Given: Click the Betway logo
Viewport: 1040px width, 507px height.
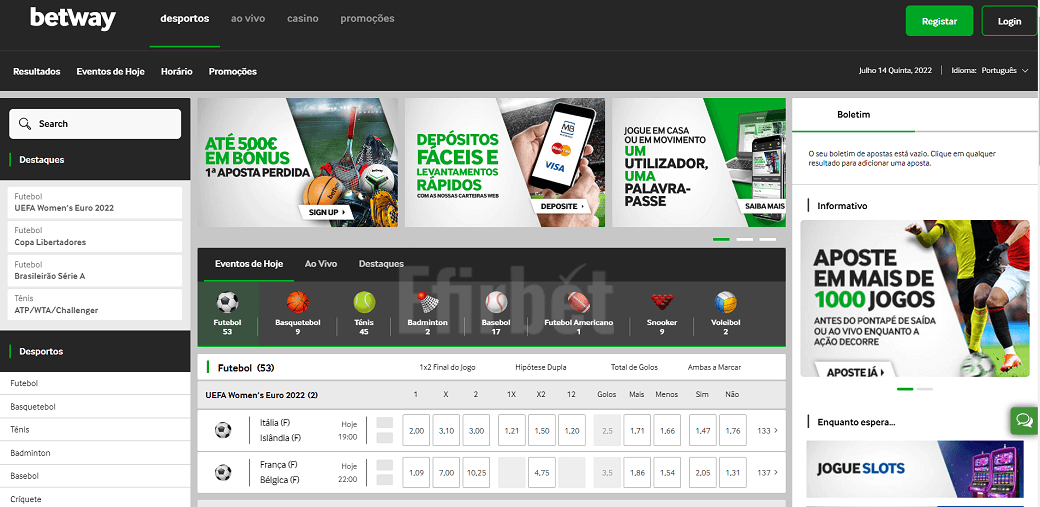Looking at the screenshot, I should (73, 20).
